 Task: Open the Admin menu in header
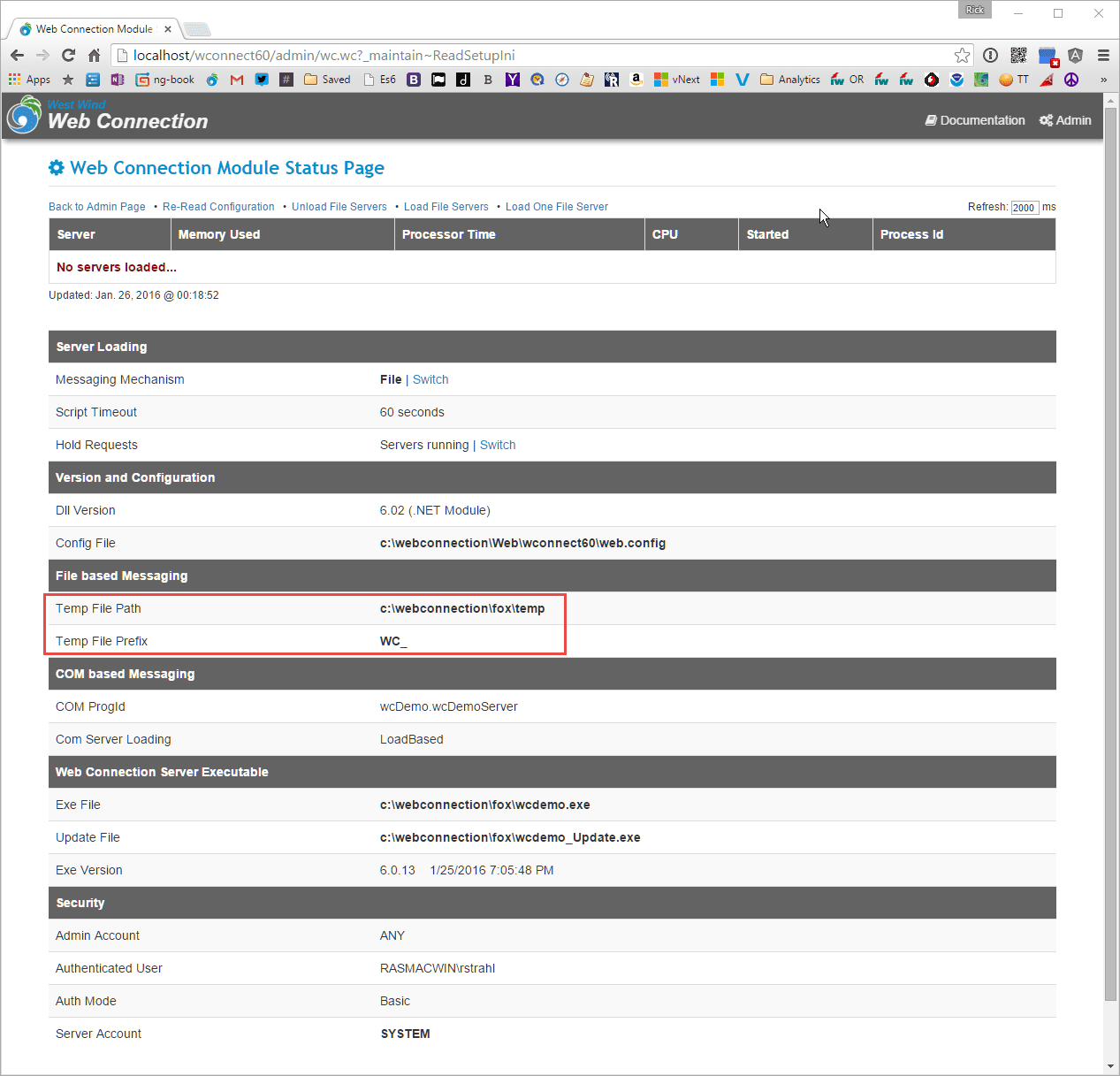[x=1065, y=120]
